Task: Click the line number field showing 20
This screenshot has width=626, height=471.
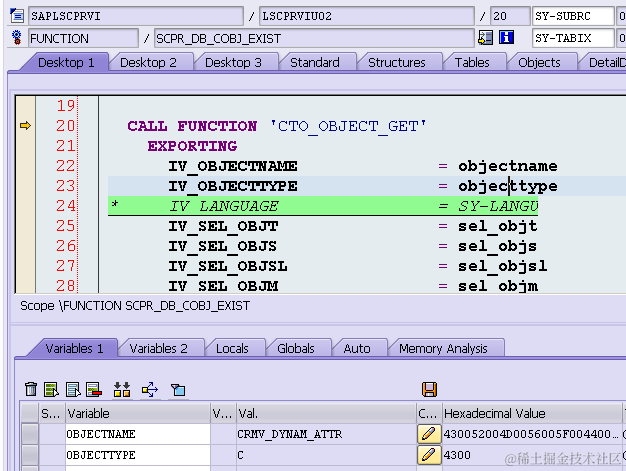Action: click(x=510, y=16)
